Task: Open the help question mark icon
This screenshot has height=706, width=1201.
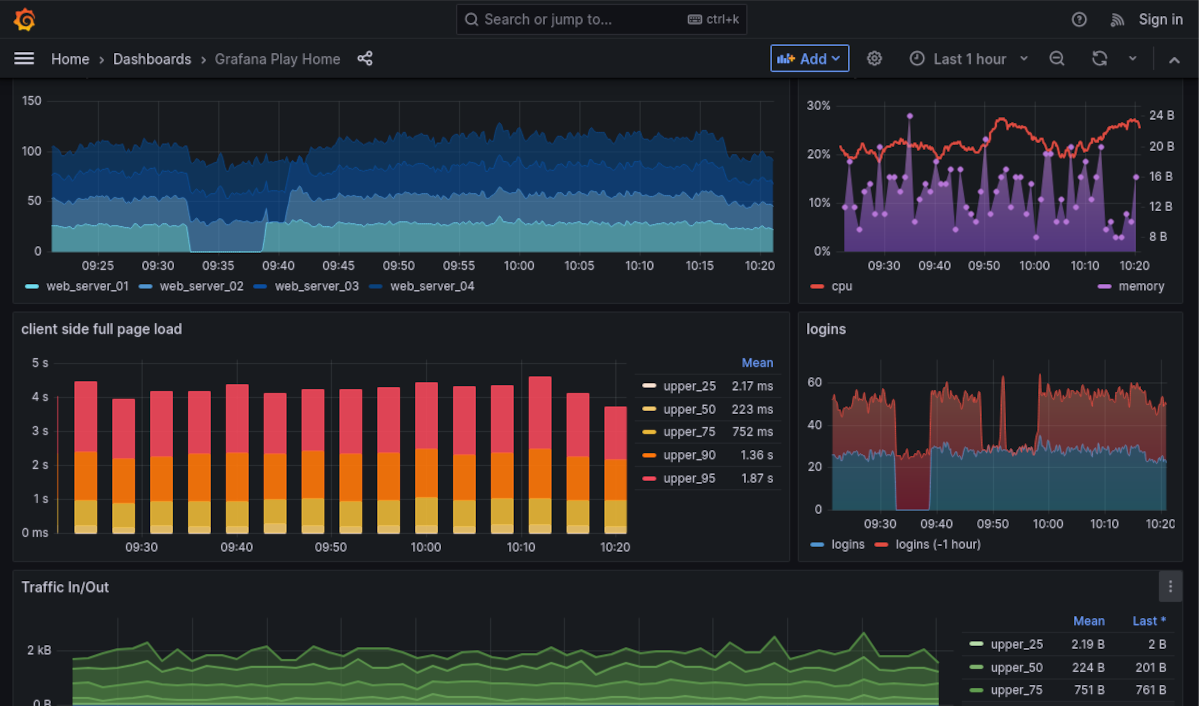Action: point(1079,19)
